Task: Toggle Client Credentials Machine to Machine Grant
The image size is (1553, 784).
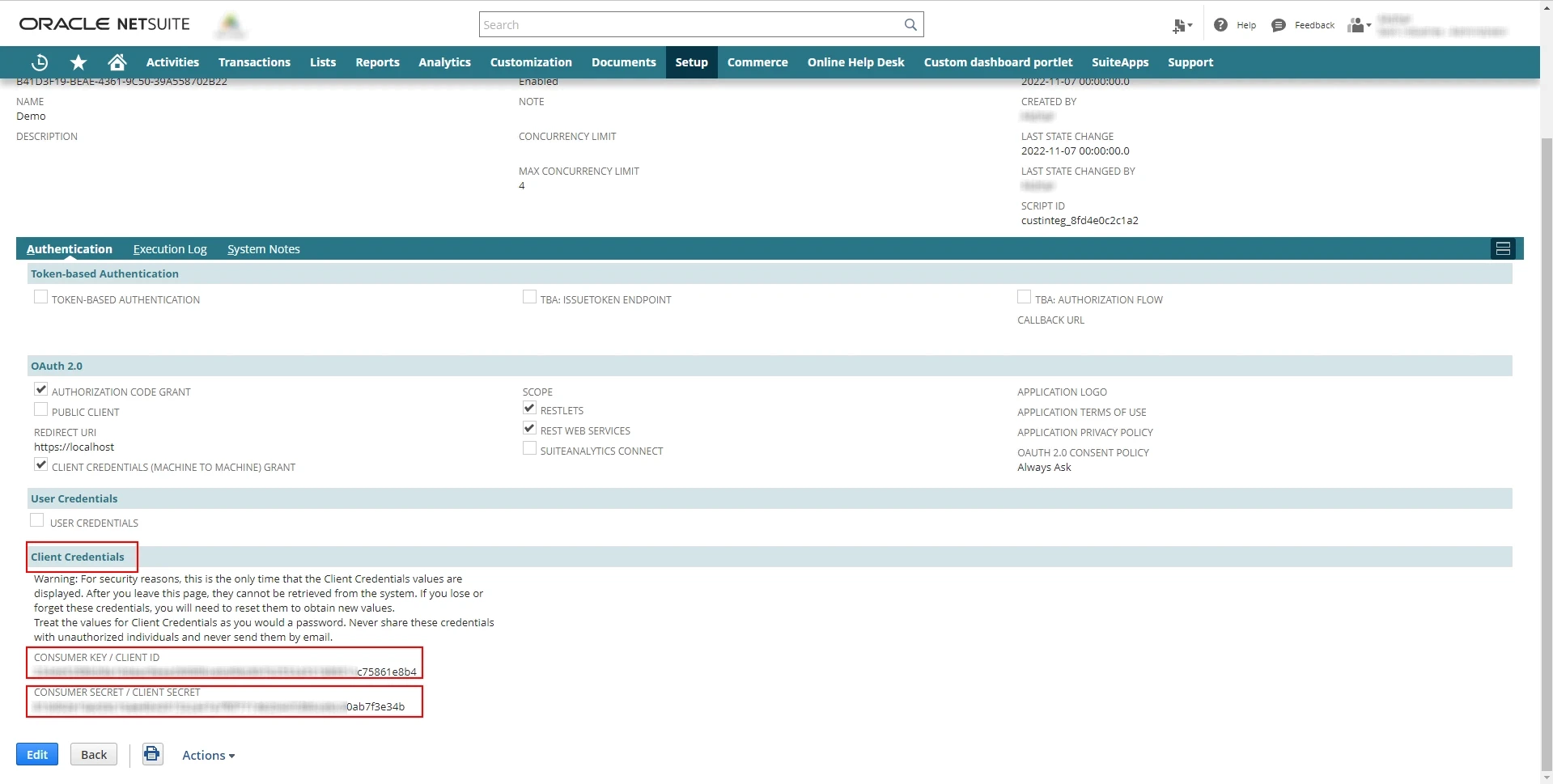Action: [x=40, y=464]
